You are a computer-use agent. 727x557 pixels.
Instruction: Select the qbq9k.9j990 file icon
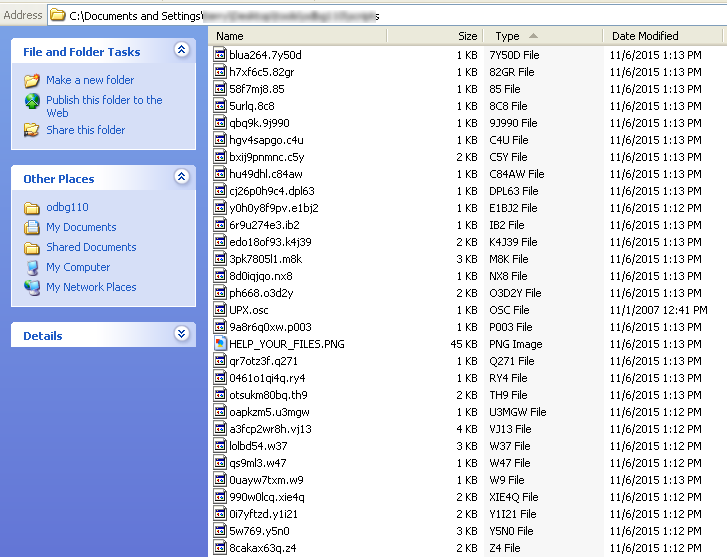click(x=220, y=123)
